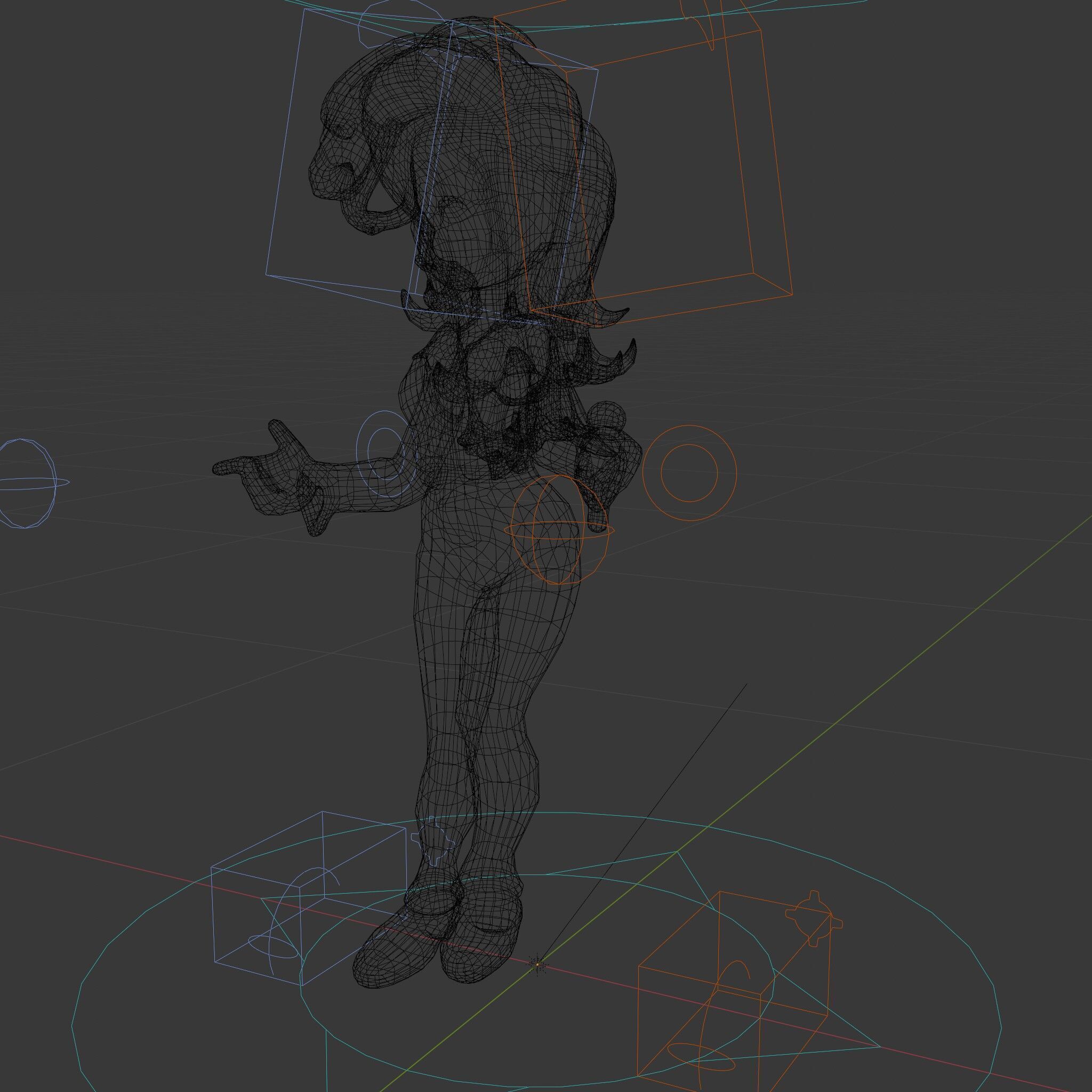Select the blue gear-shaped control at the ankle
Viewport: 1092px width, 1092px height.
(433, 840)
